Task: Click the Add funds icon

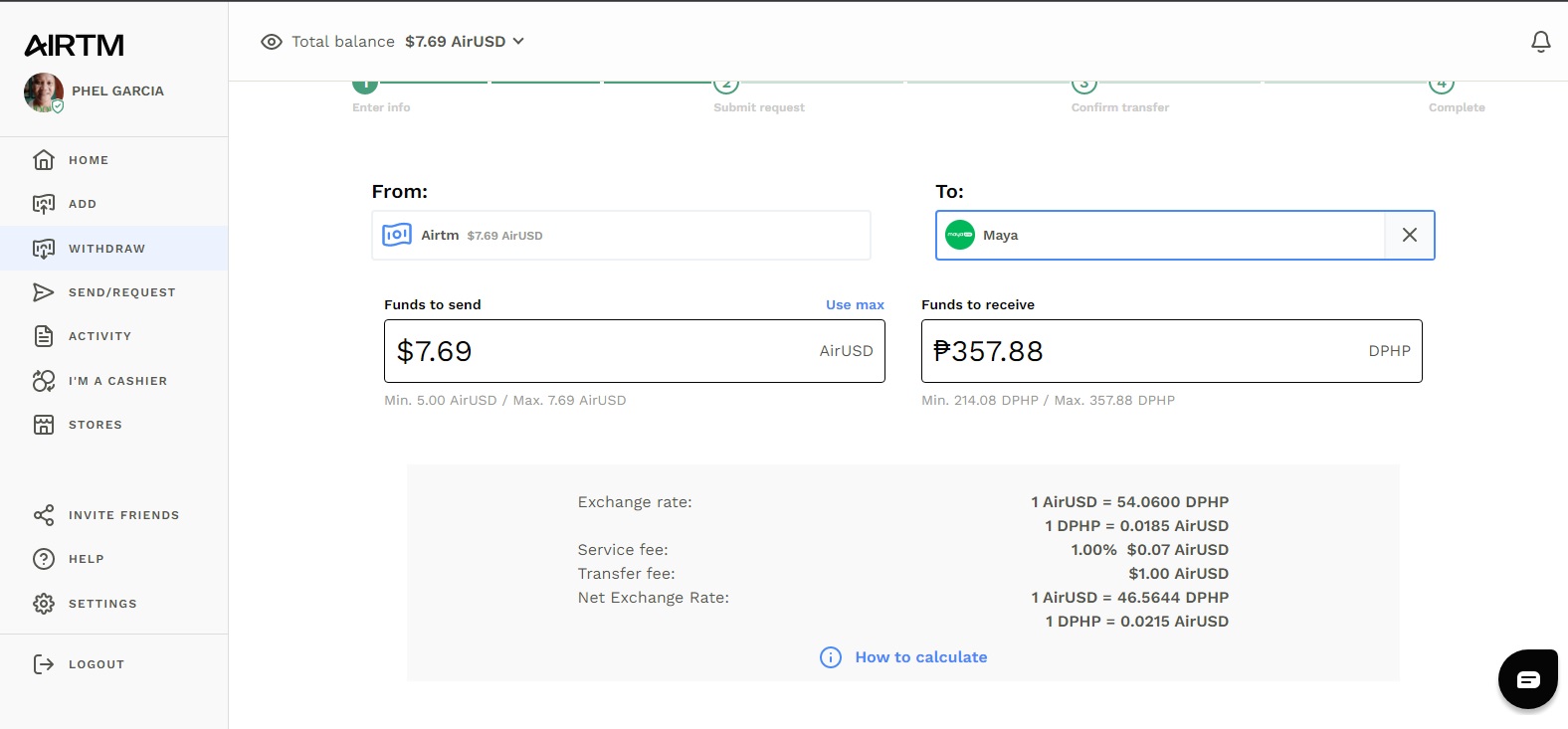Action: tap(44, 204)
